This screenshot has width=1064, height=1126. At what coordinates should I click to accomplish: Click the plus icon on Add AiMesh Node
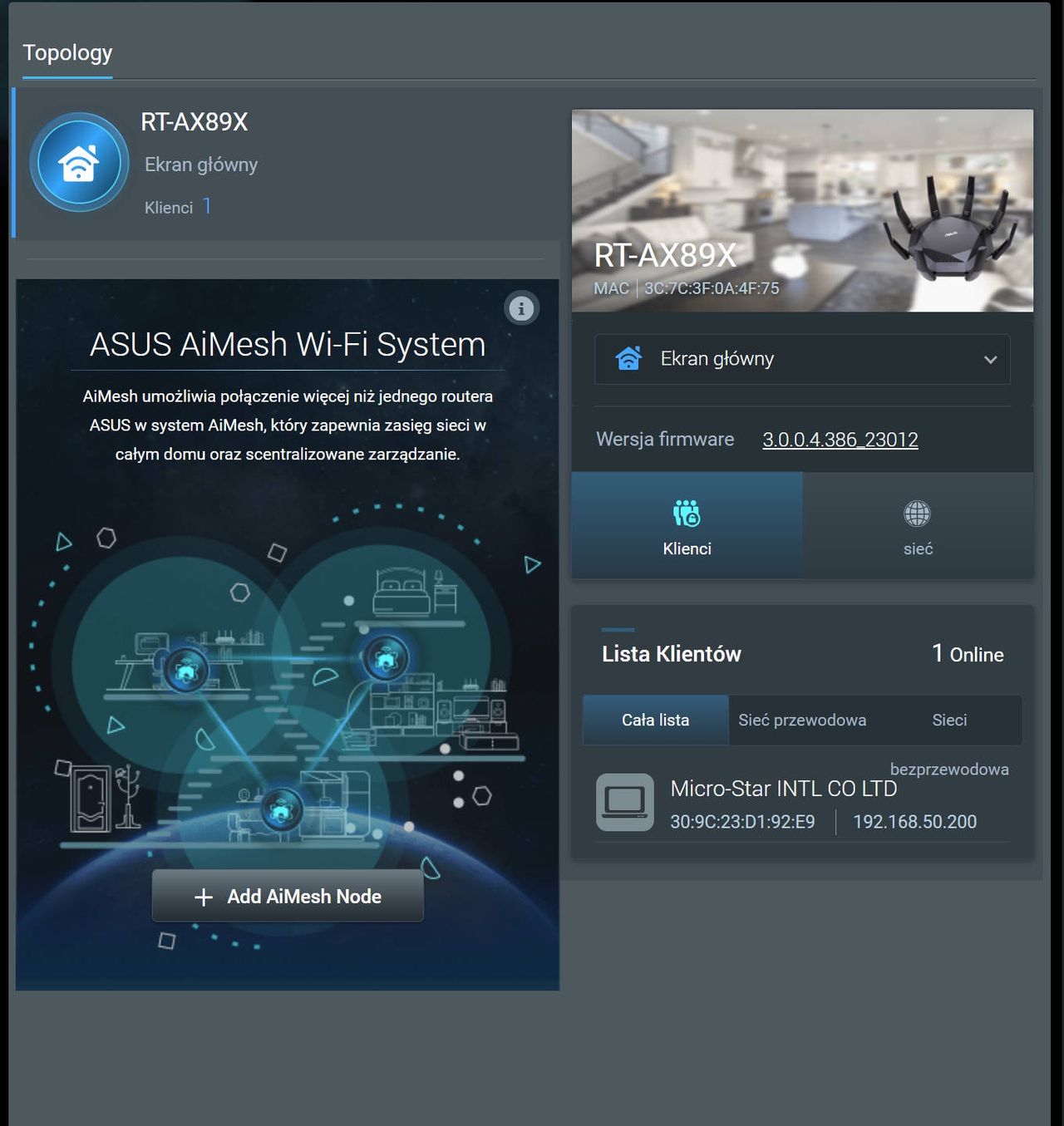click(x=204, y=897)
